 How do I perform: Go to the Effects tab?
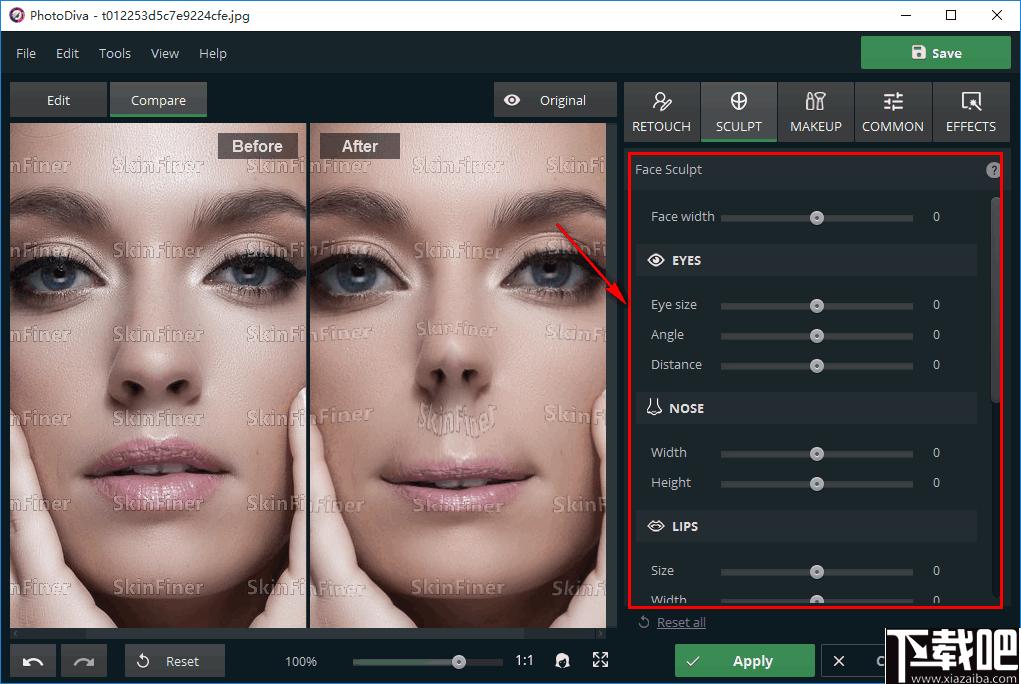[971, 112]
